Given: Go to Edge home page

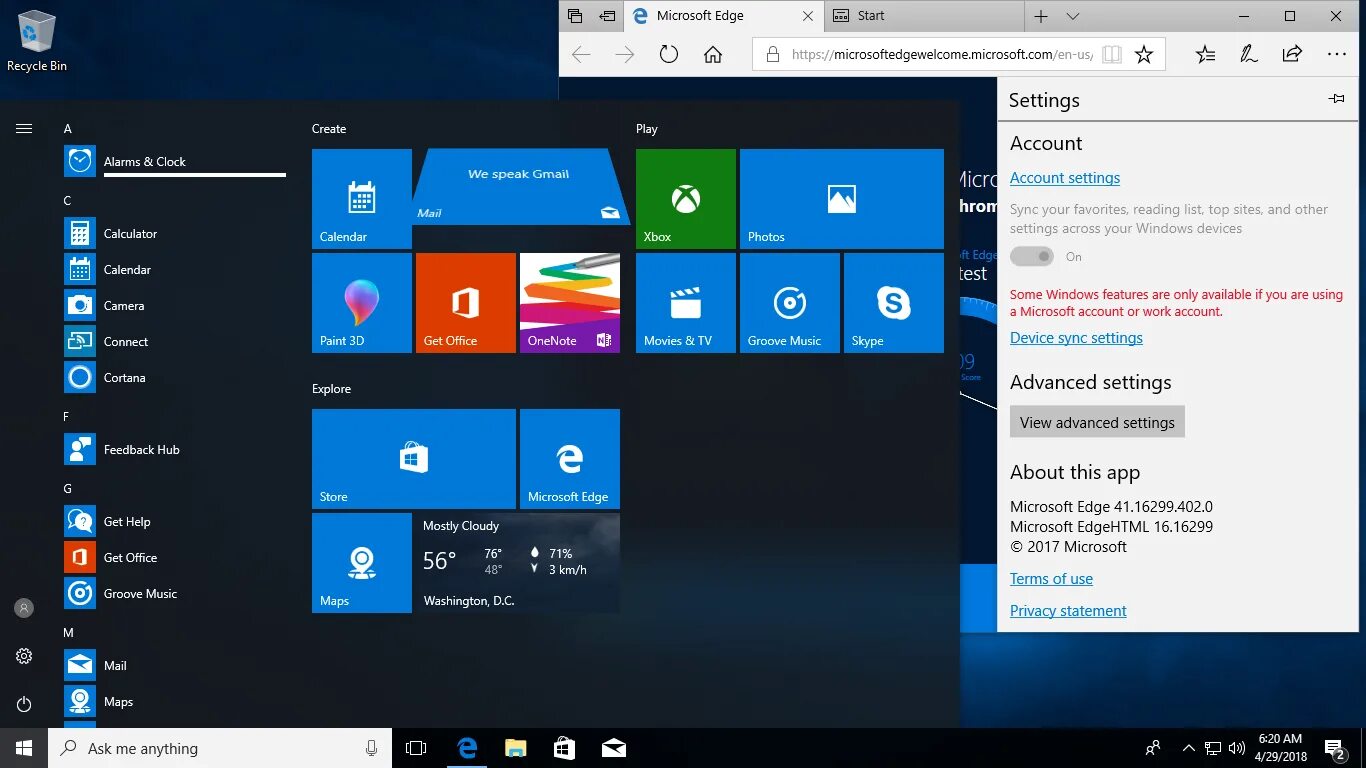Looking at the screenshot, I should 713,55.
